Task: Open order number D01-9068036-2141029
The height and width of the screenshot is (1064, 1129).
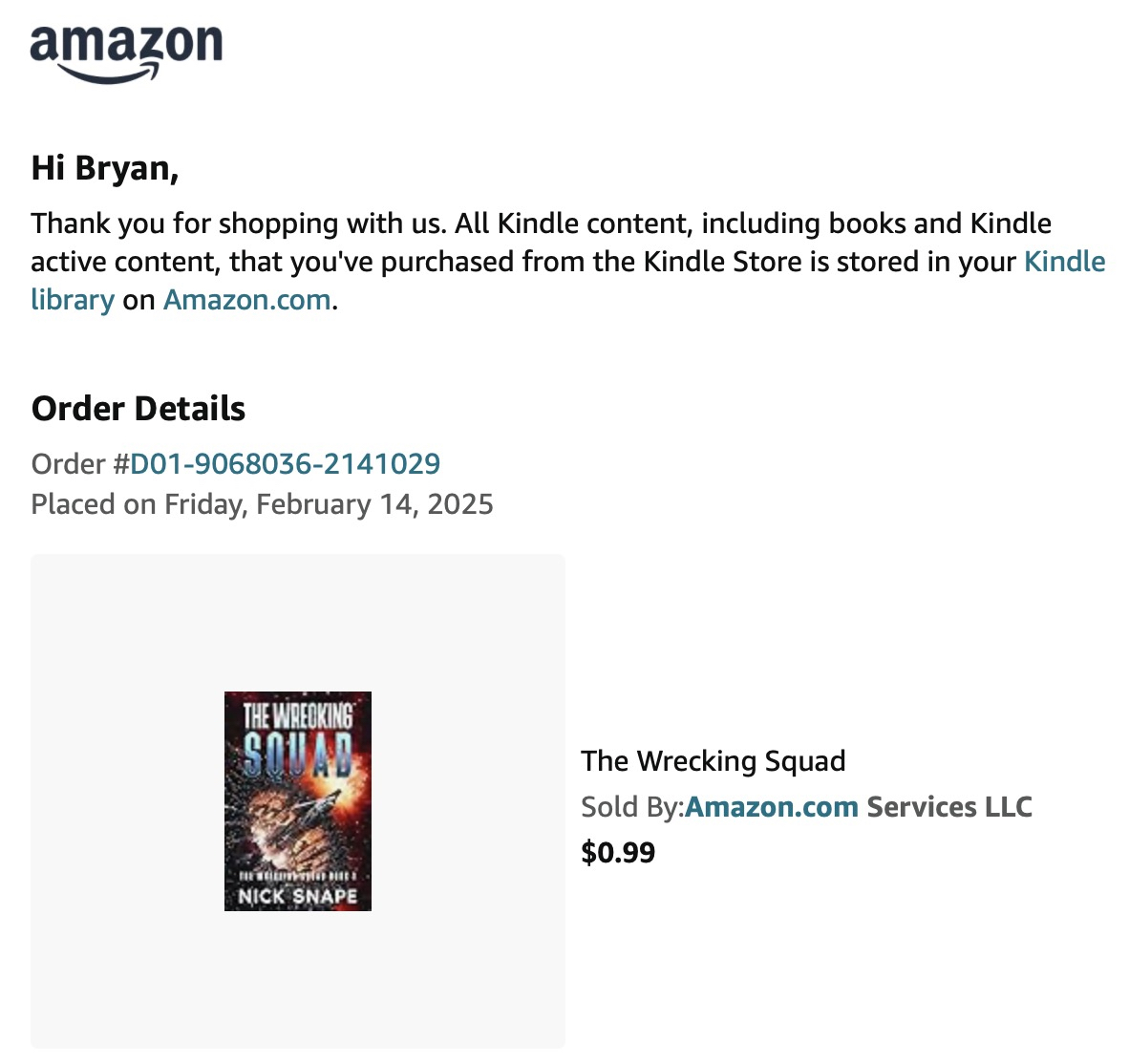Action: [x=285, y=464]
